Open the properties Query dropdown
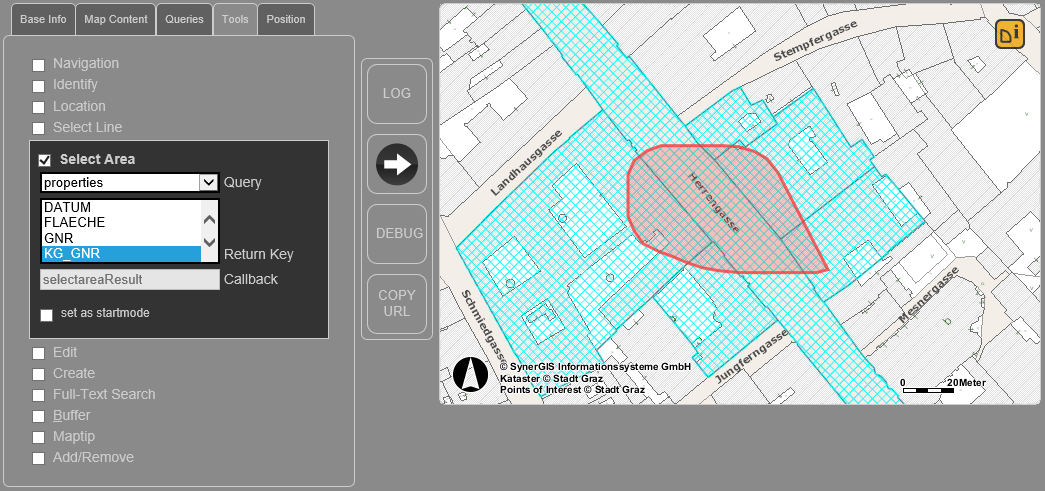The image size is (1045, 491). [130, 183]
